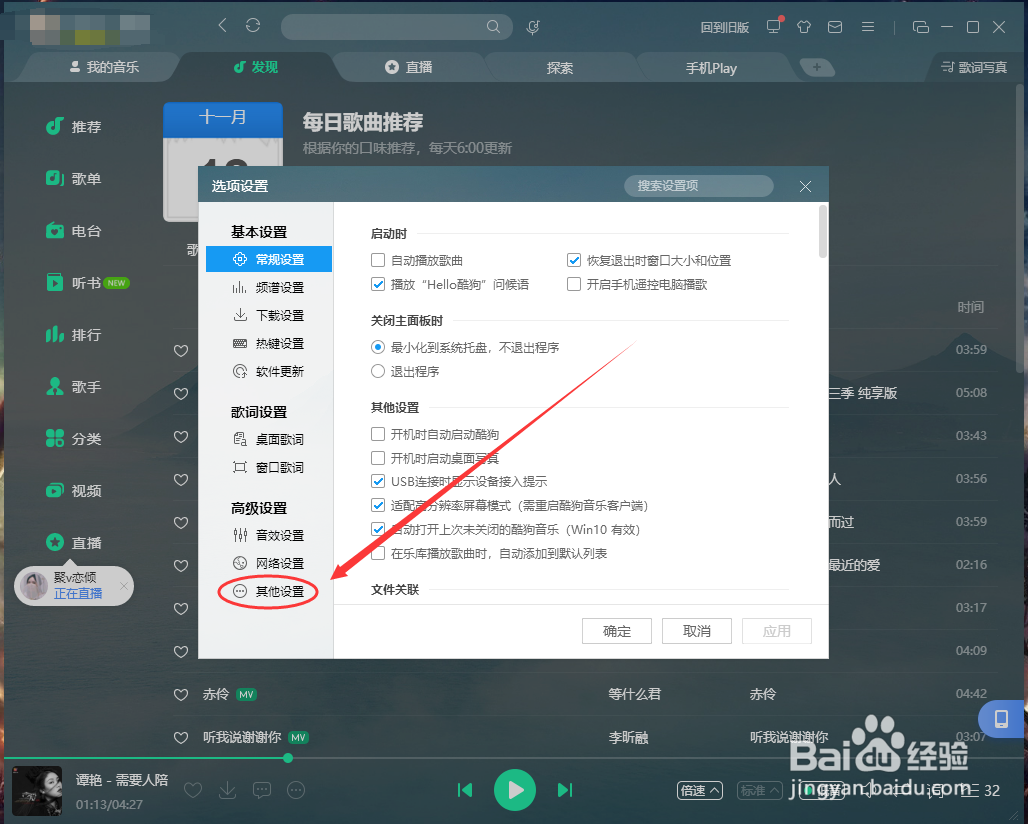Open 分类 in the left sidebar
The width and height of the screenshot is (1028, 824).
[73, 439]
